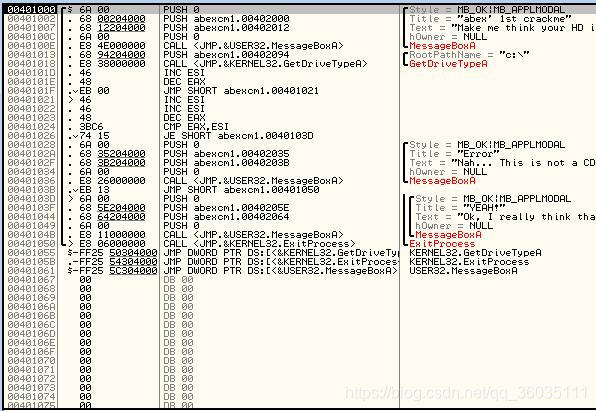The width and height of the screenshot is (596, 411).
Task: Select hex bytes EB 13
Action: pyautogui.click(x=94, y=190)
